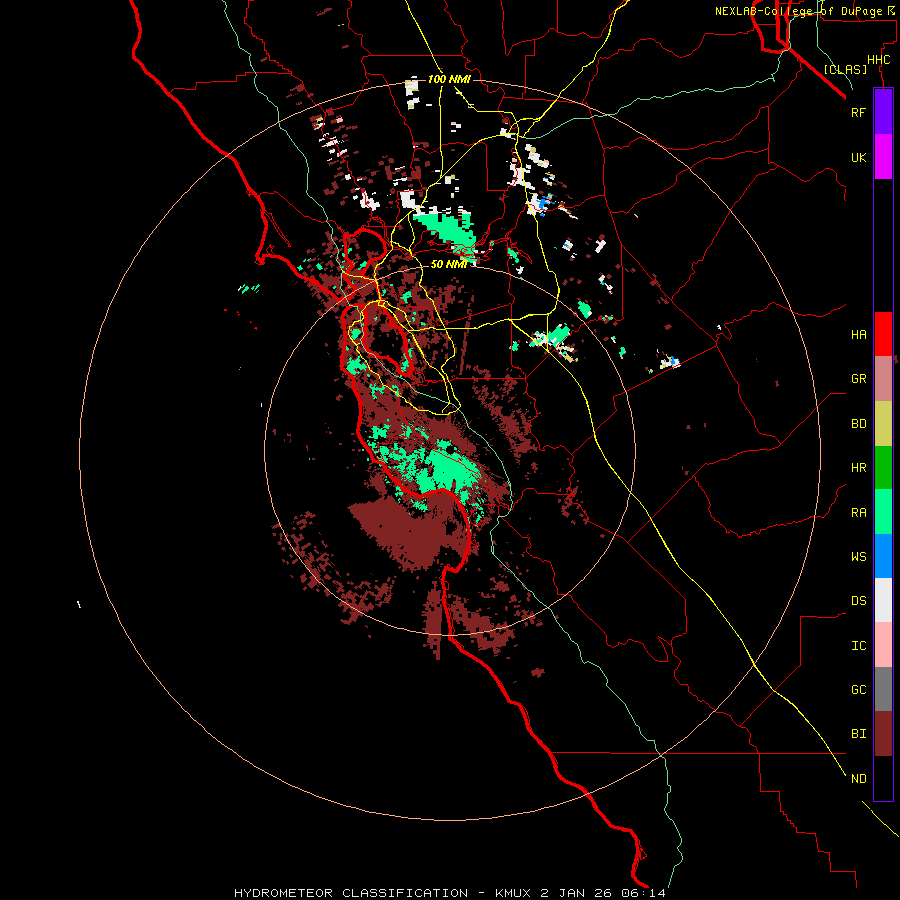
Task: Click the UK legend label
Action: (858, 157)
